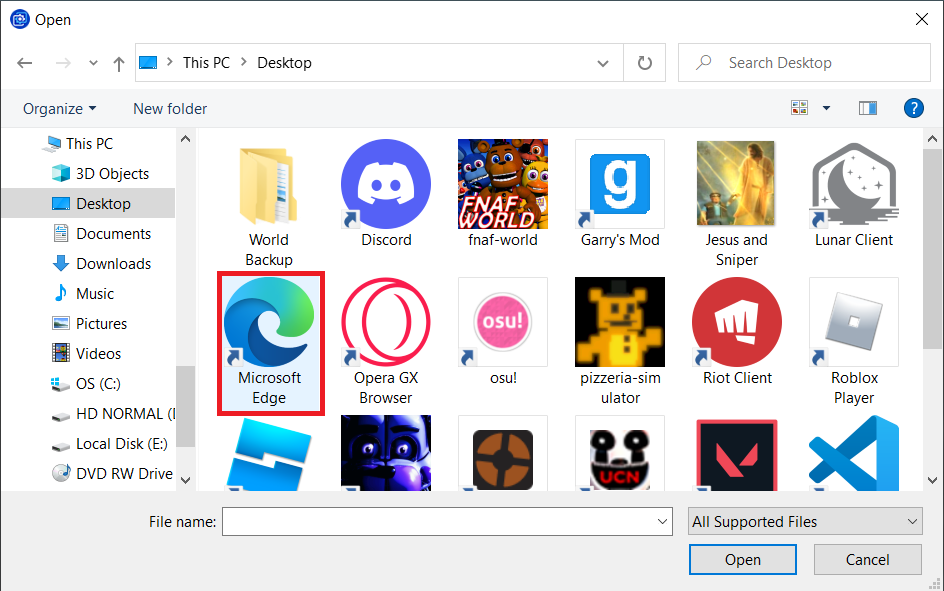Select the fnaf-world file thumbnail
The height and width of the screenshot is (591, 944).
pyautogui.click(x=503, y=184)
